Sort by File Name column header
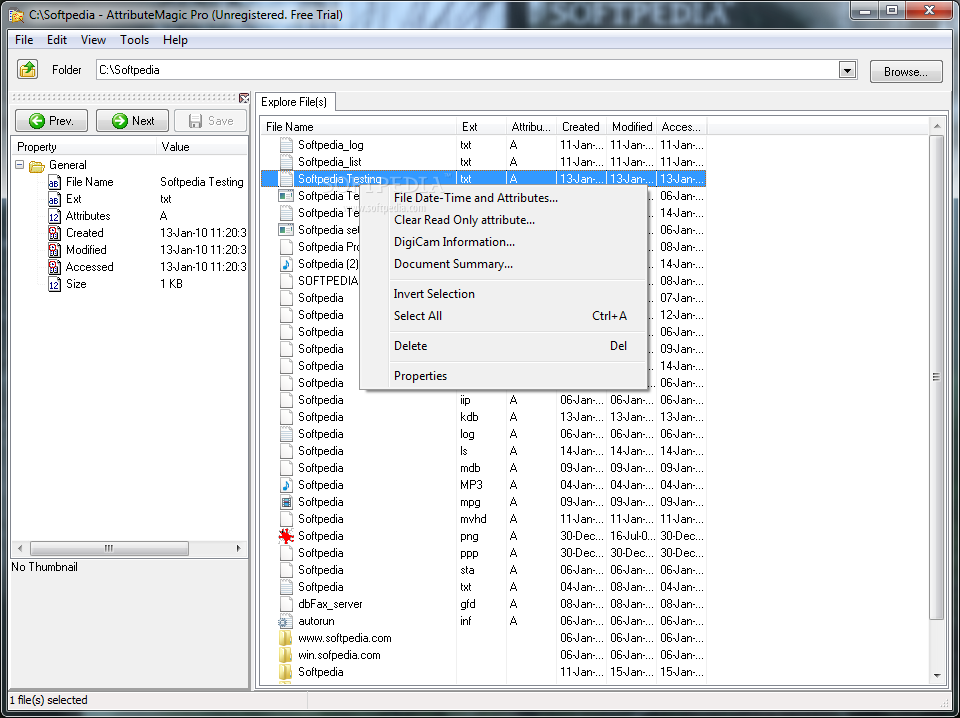 click(358, 127)
